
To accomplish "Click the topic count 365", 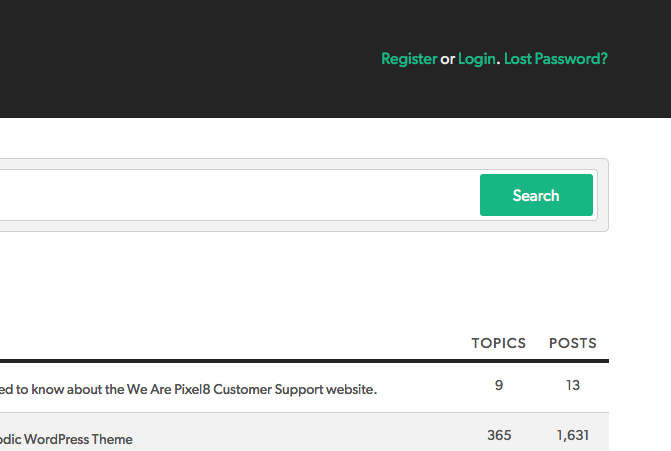I will pyautogui.click(x=498, y=435).
